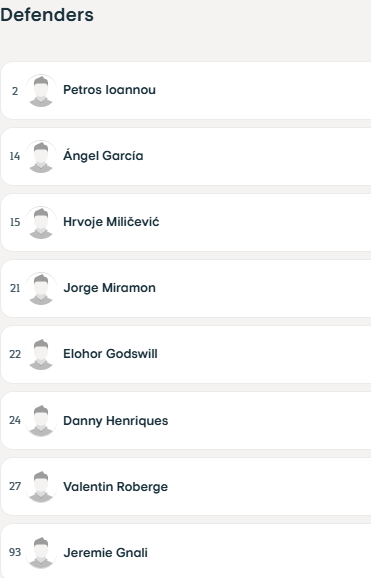
Task: Open Danny Henriques name link
Action: pyautogui.click(x=115, y=421)
